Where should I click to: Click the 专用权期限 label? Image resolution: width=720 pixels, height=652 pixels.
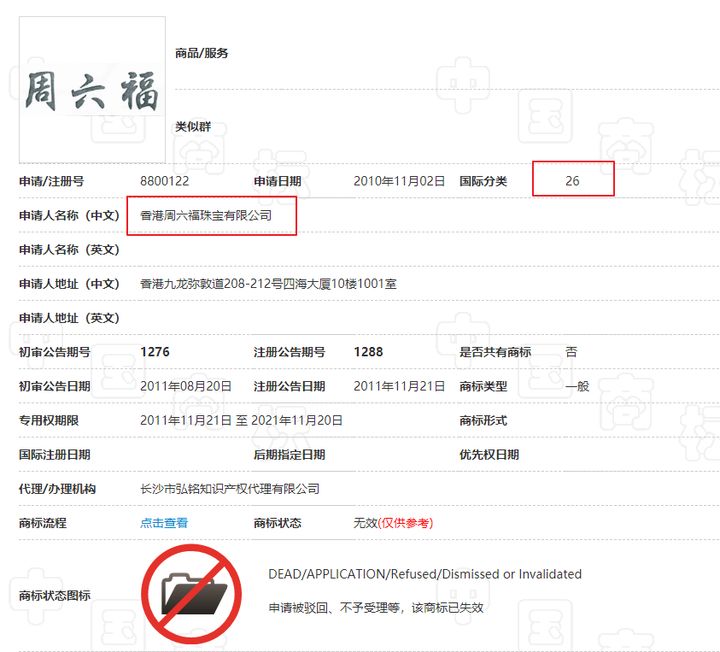(x=49, y=420)
